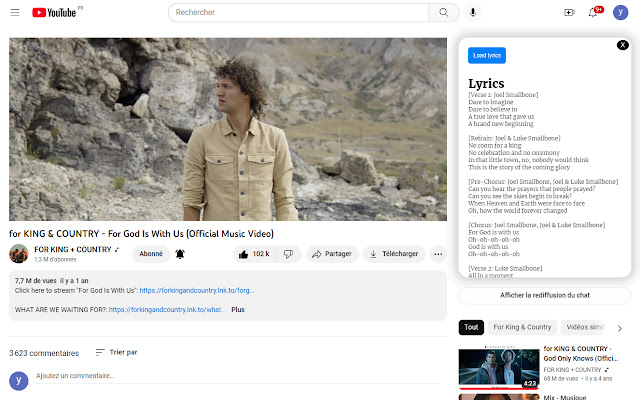
Task: Click the 3 623 commentaires heading
Action: pos(44,353)
